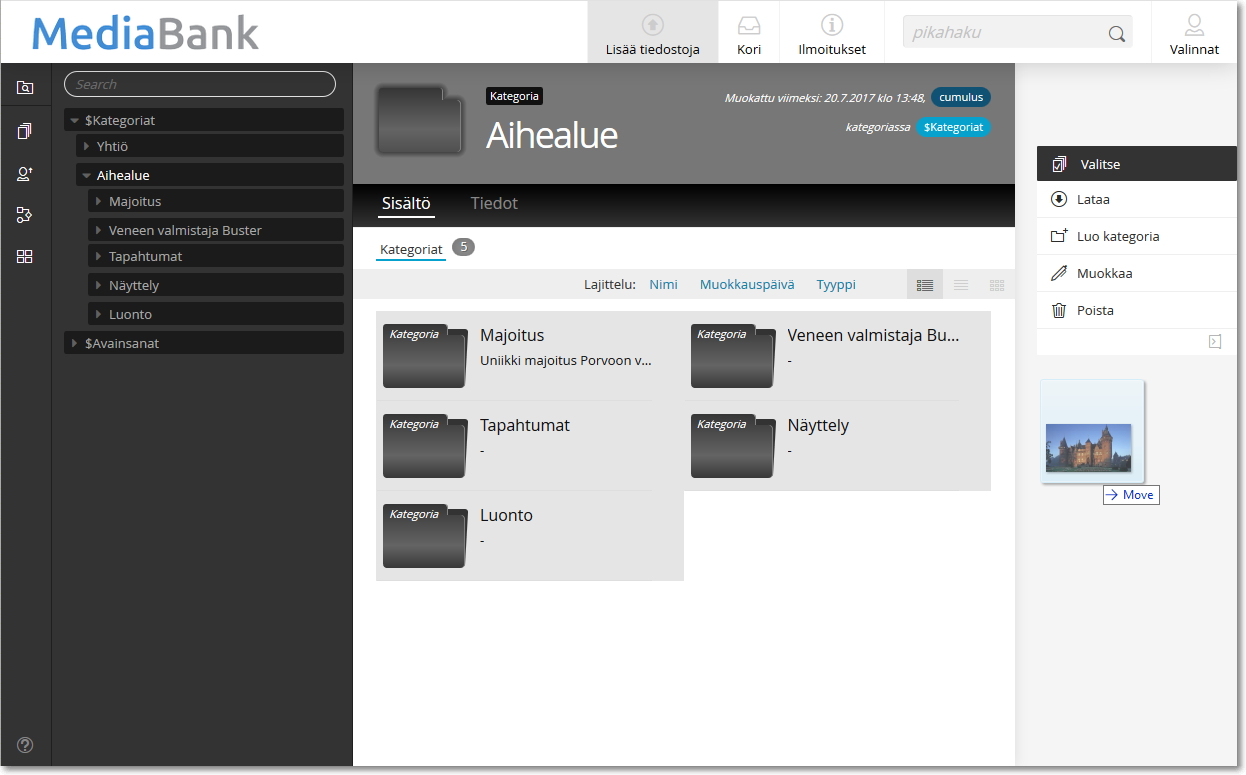Click the Lisää tiedostoja upload icon
1246x775 pixels.
(x=652, y=25)
